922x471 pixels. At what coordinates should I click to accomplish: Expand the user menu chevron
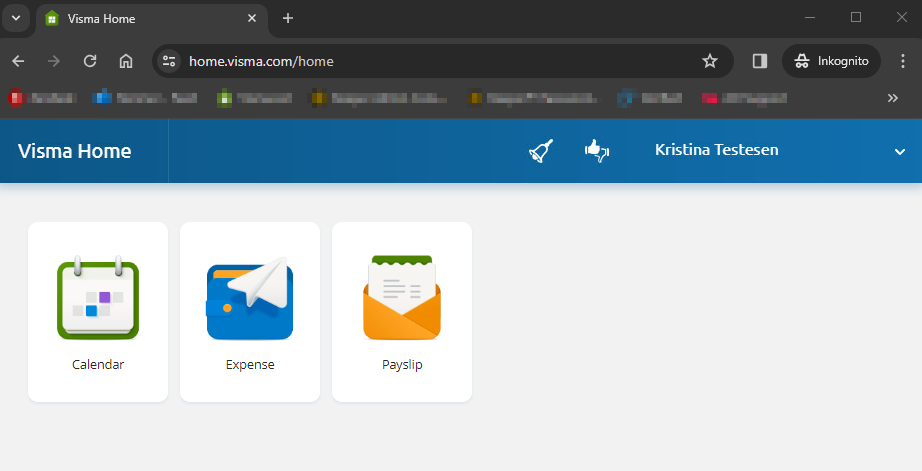pos(900,152)
